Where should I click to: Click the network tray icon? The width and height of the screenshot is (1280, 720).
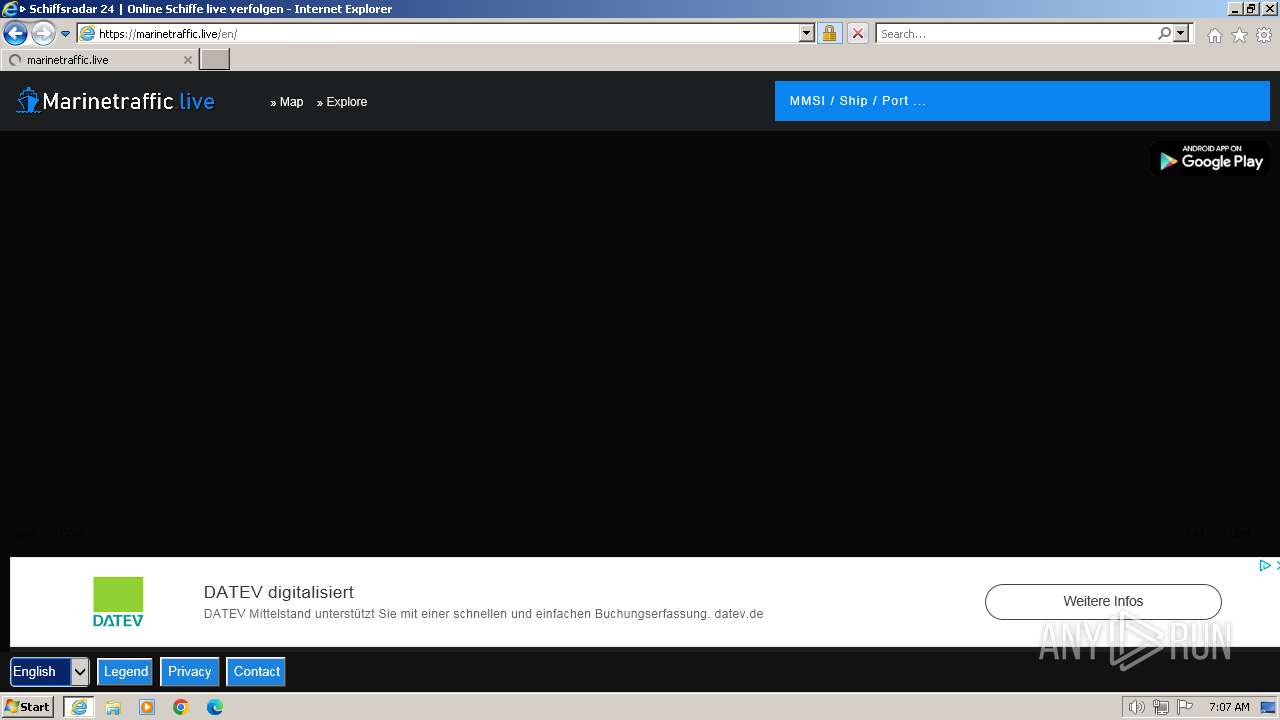point(1161,707)
